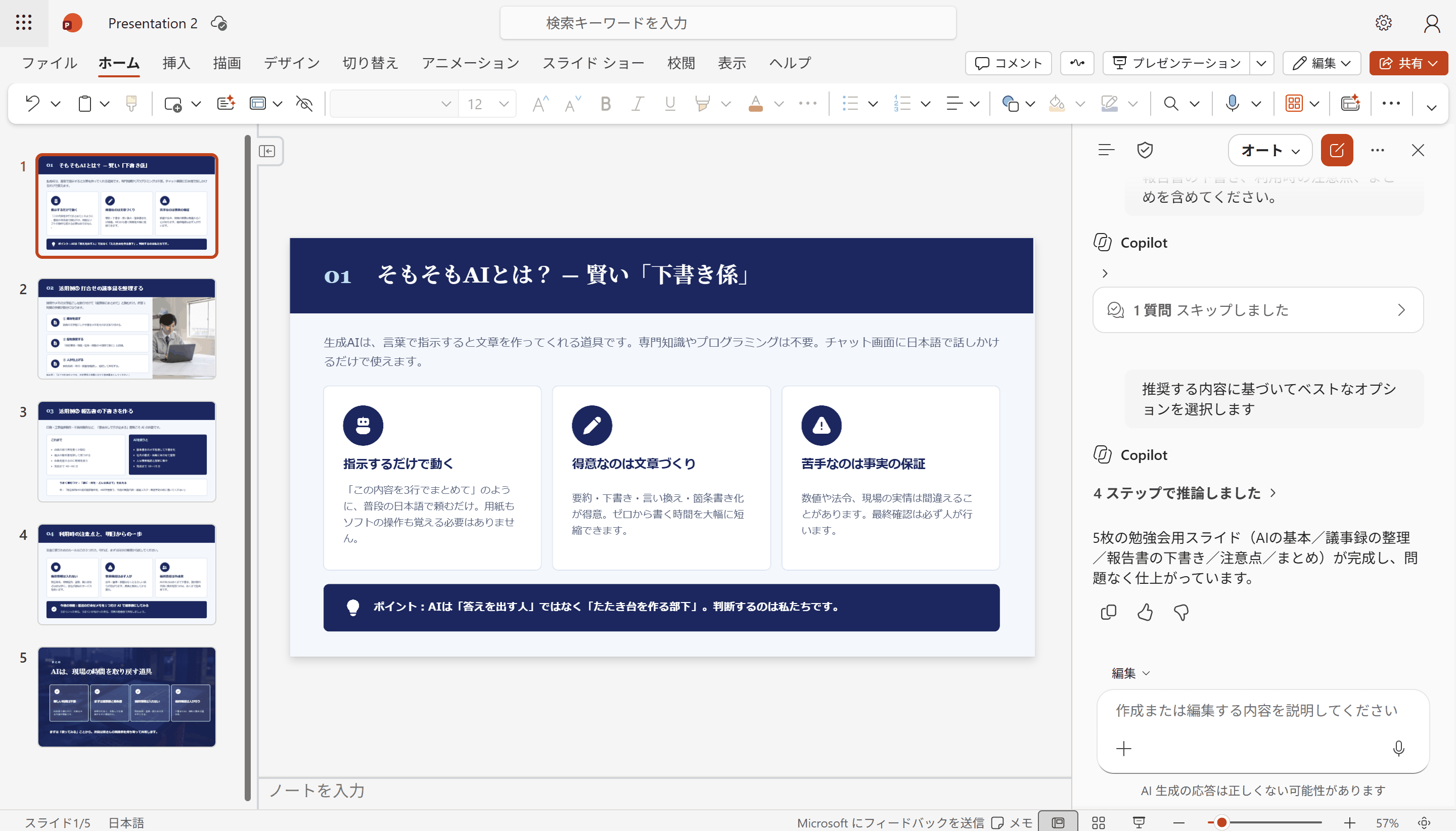Start a new Copilot chat with orange button
Screen dimensions: 1456x831
click(x=1337, y=150)
